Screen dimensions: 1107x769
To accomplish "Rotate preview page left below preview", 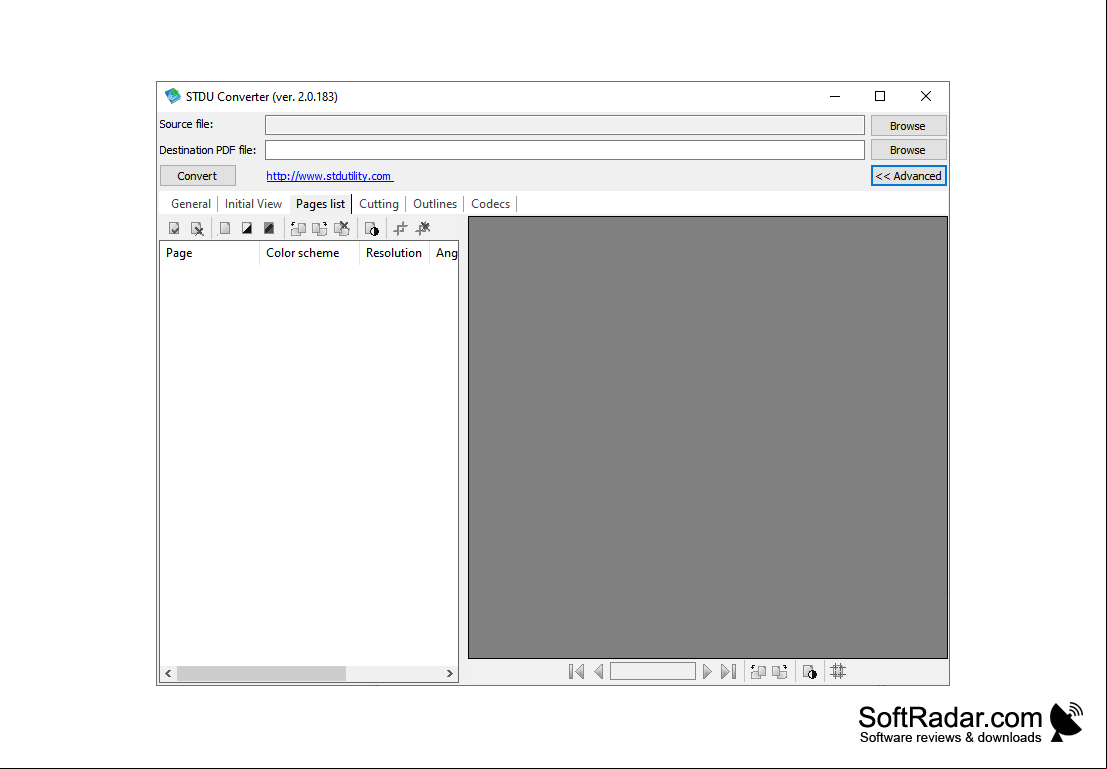I will pos(758,672).
